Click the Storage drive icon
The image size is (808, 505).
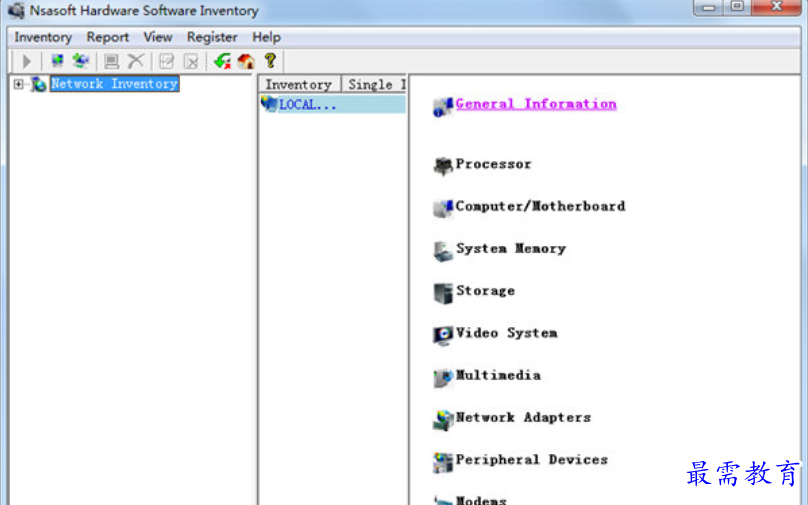[x=443, y=293]
